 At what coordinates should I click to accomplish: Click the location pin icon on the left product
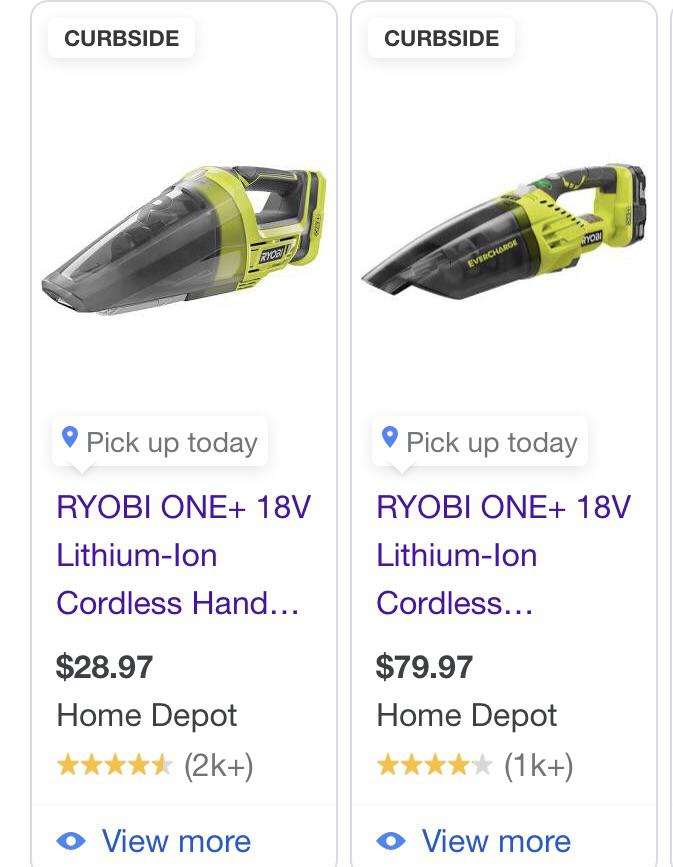pyautogui.click(x=69, y=437)
